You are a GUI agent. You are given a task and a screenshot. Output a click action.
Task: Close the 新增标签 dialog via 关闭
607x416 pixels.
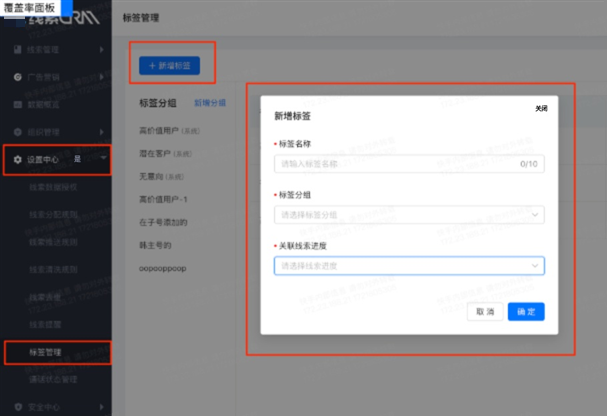click(x=541, y=109)
